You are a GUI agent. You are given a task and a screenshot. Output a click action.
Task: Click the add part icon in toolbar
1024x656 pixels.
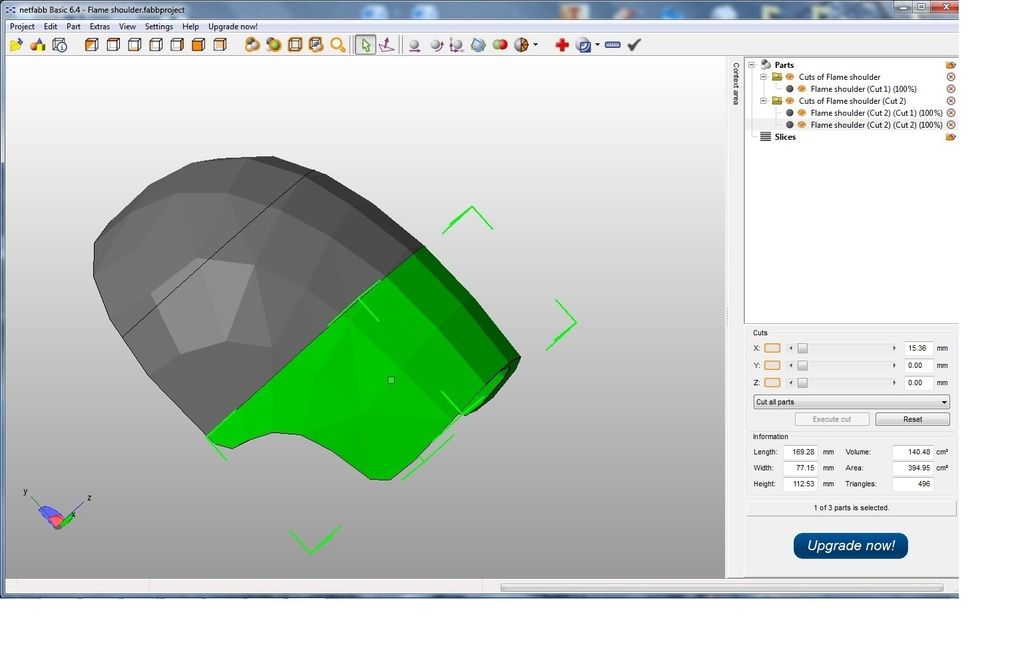point(38,45)
